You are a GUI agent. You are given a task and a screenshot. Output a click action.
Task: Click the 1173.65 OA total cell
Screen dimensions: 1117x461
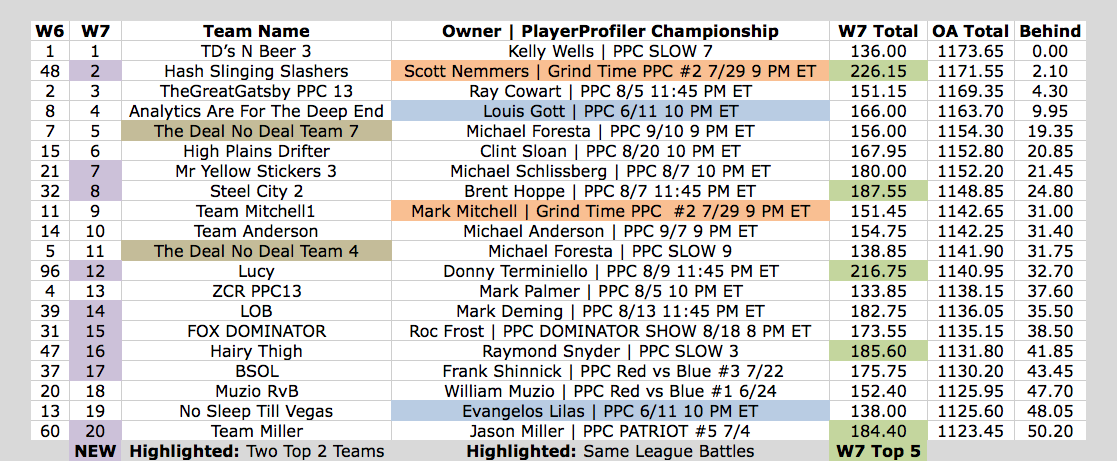click(x=971, y=51)
